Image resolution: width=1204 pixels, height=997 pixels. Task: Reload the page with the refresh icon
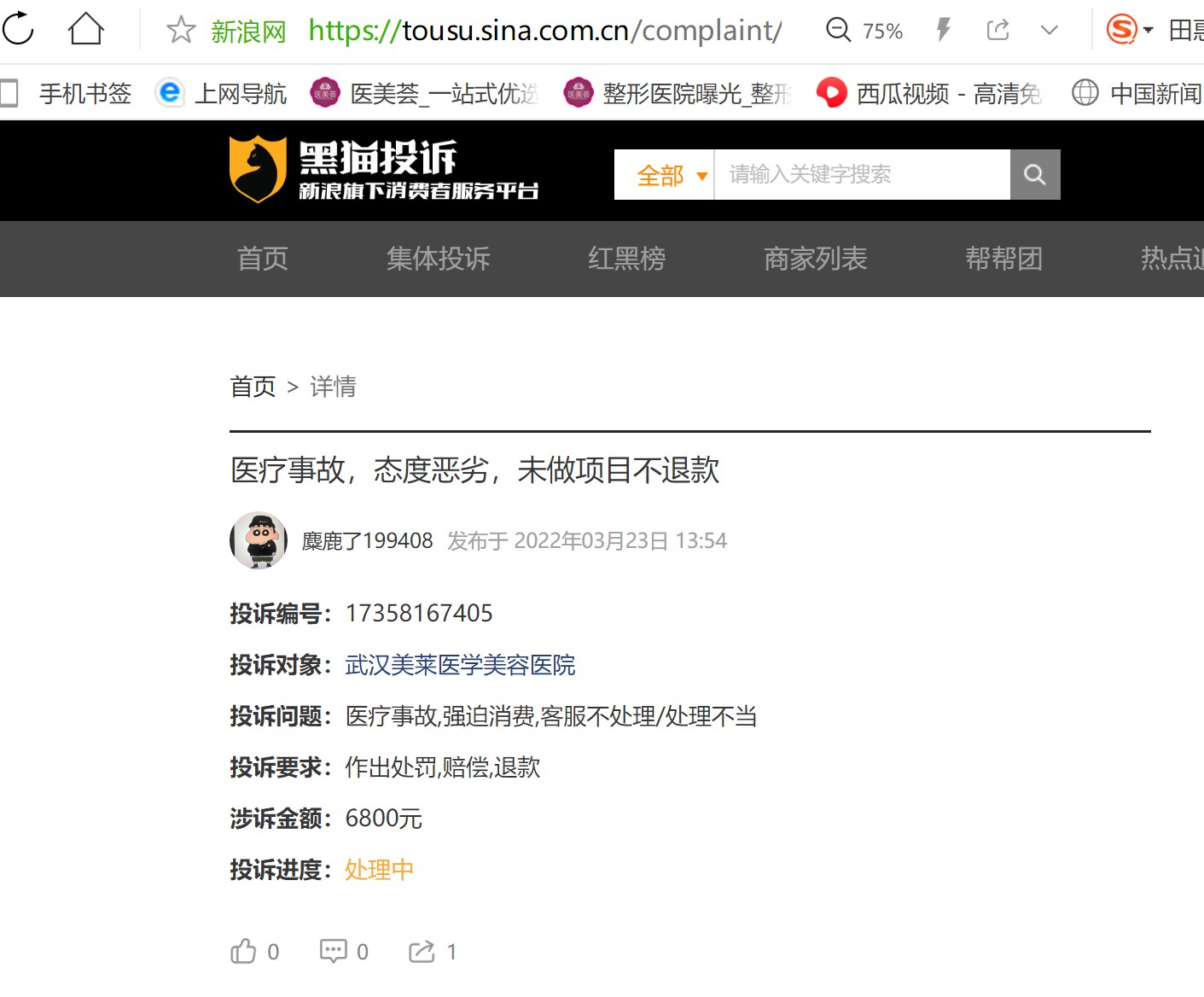(x=18, y=29)
